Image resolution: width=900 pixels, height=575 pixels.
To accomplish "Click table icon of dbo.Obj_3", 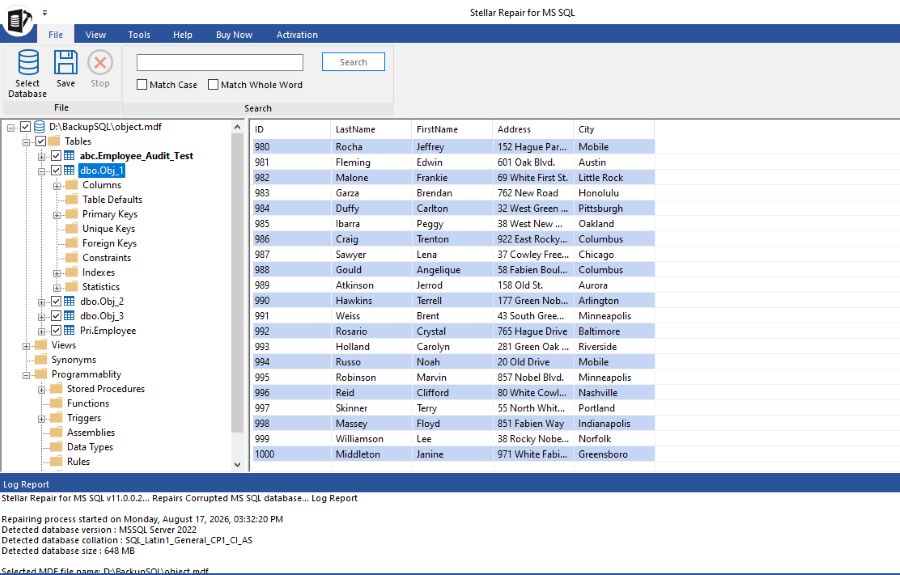I will 69,316.
